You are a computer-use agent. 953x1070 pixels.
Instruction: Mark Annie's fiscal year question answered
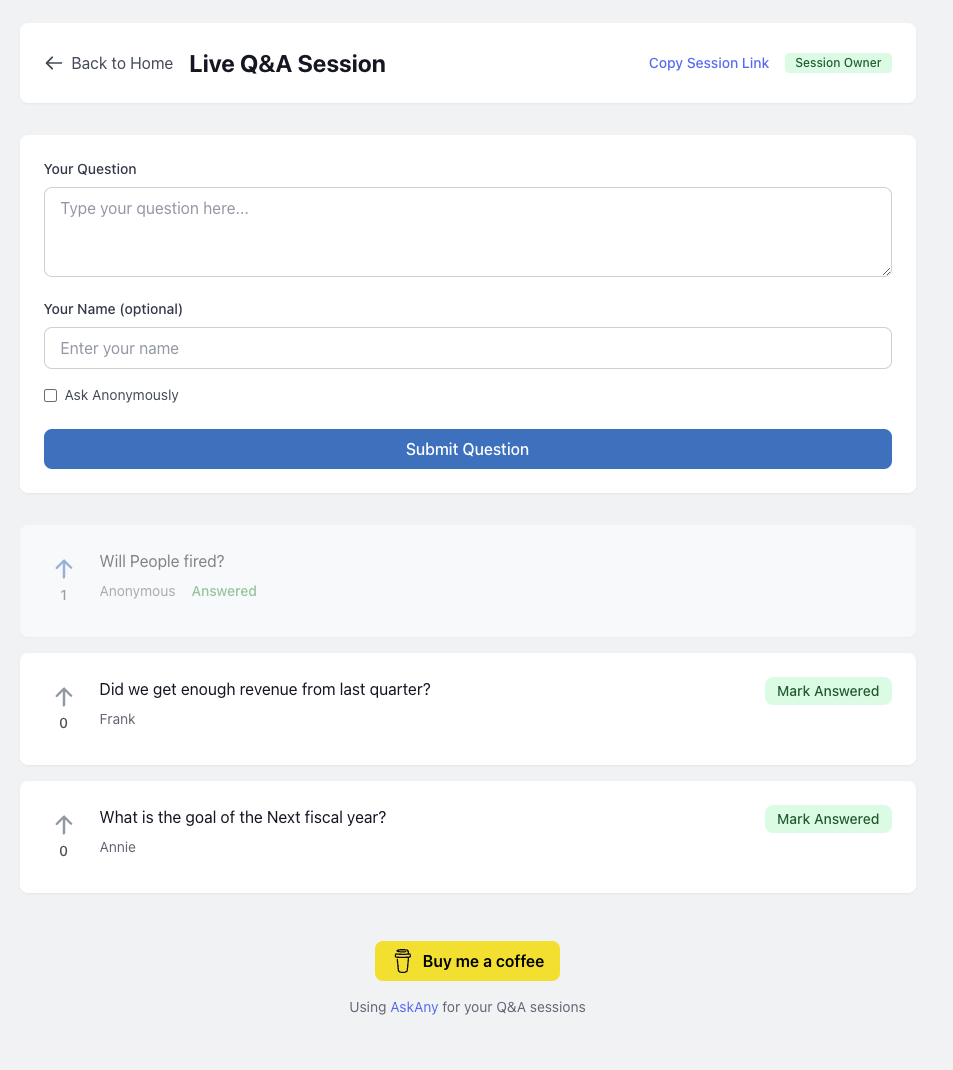pos(827,819)
